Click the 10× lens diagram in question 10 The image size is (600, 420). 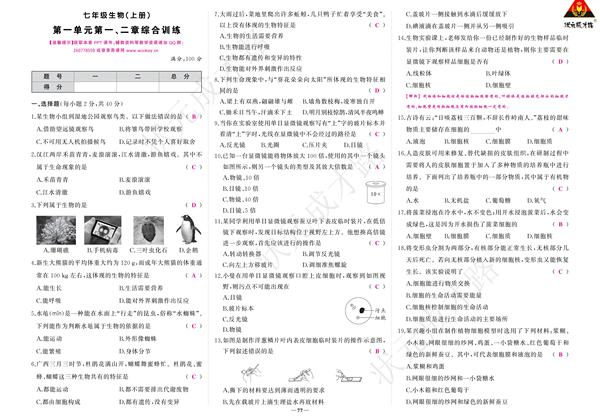pos(375,192)
